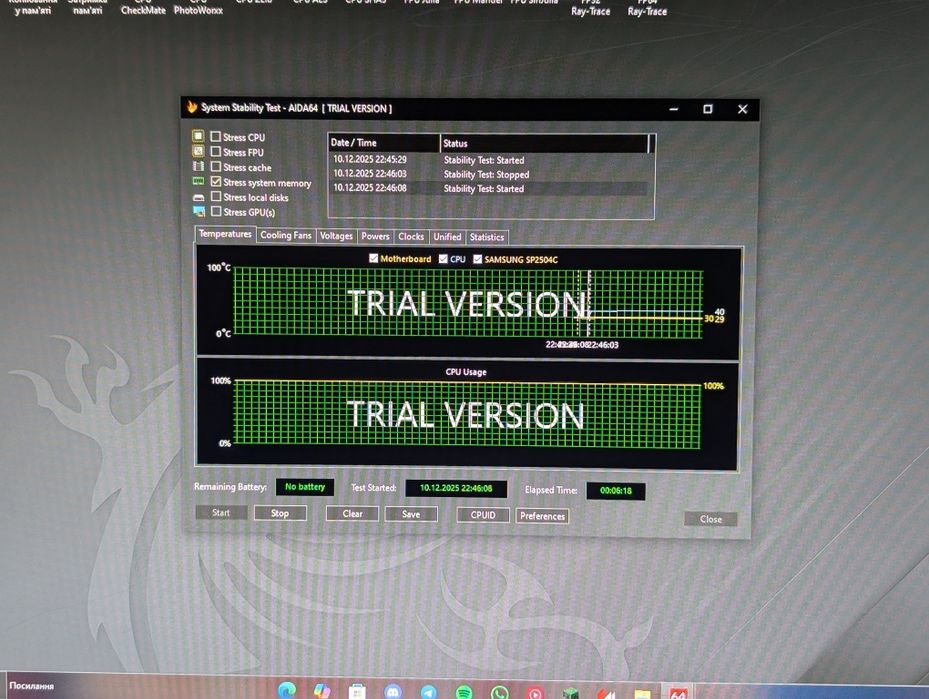Click the 'No battery' indicator
The width and height of the screenshot is (929, 699).
305,487
